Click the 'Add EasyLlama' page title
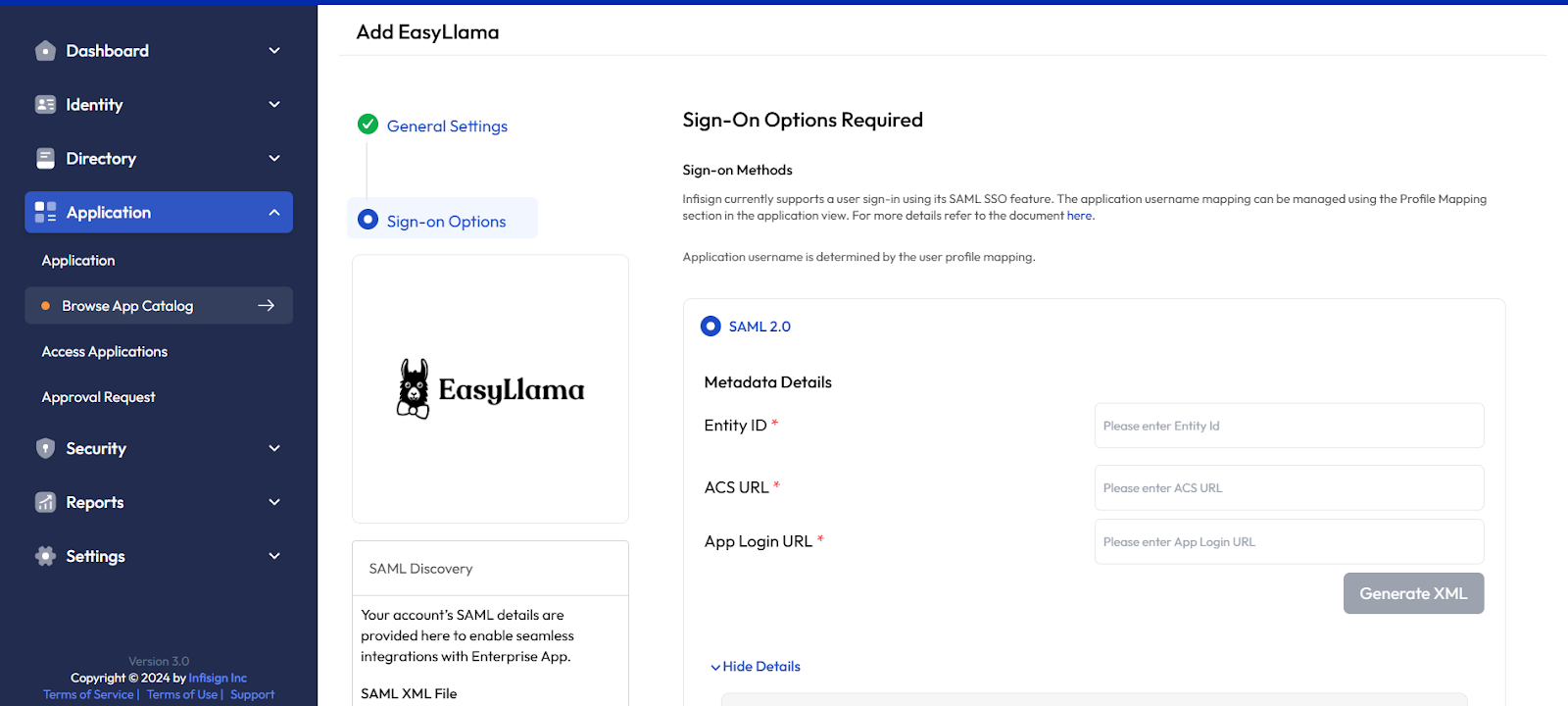The height and width of the screenshot is (706, 1568). point(427,32)
